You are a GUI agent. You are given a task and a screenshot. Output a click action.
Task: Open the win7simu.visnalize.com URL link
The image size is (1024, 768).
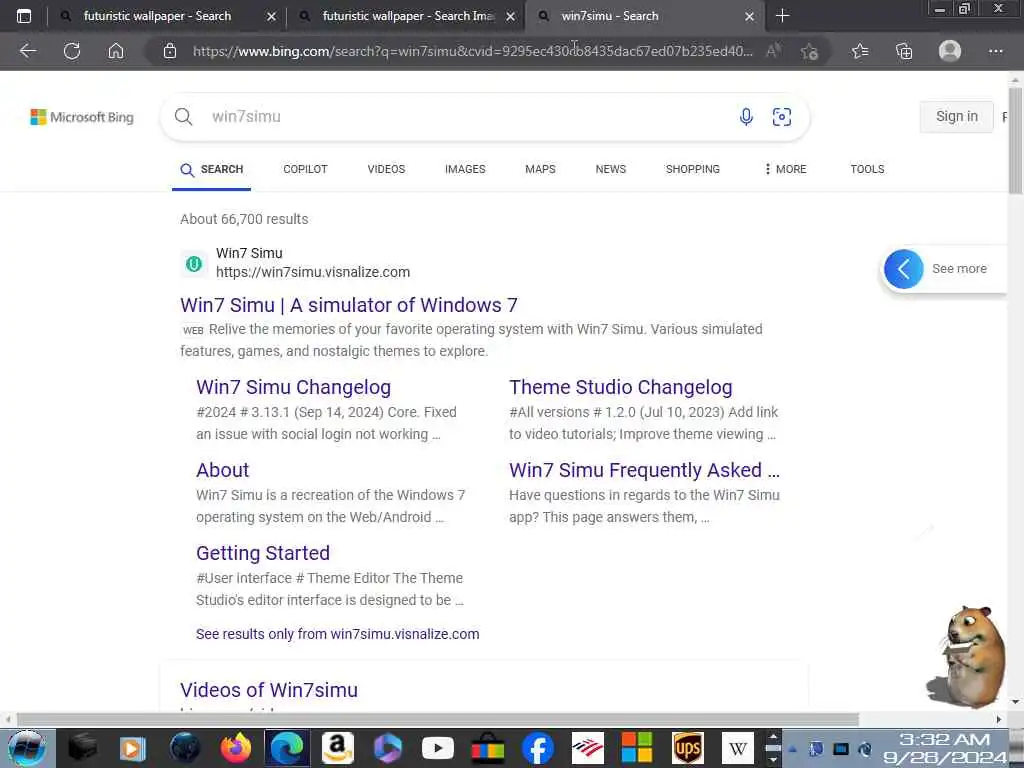313,272
